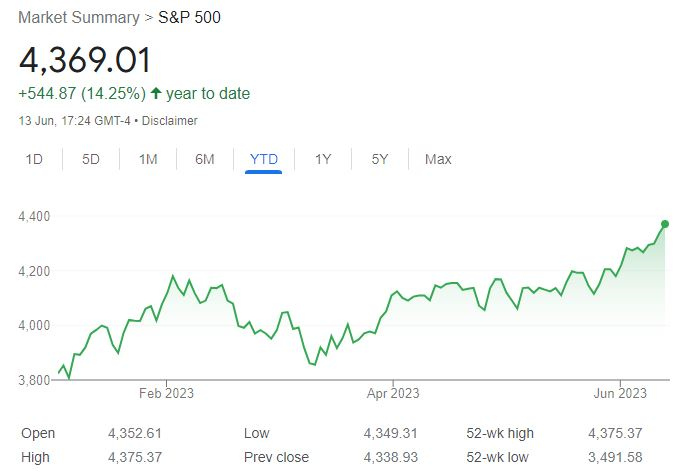690x475 pixels.
Task: Select the 1M time range
Action: click(148, 159)
